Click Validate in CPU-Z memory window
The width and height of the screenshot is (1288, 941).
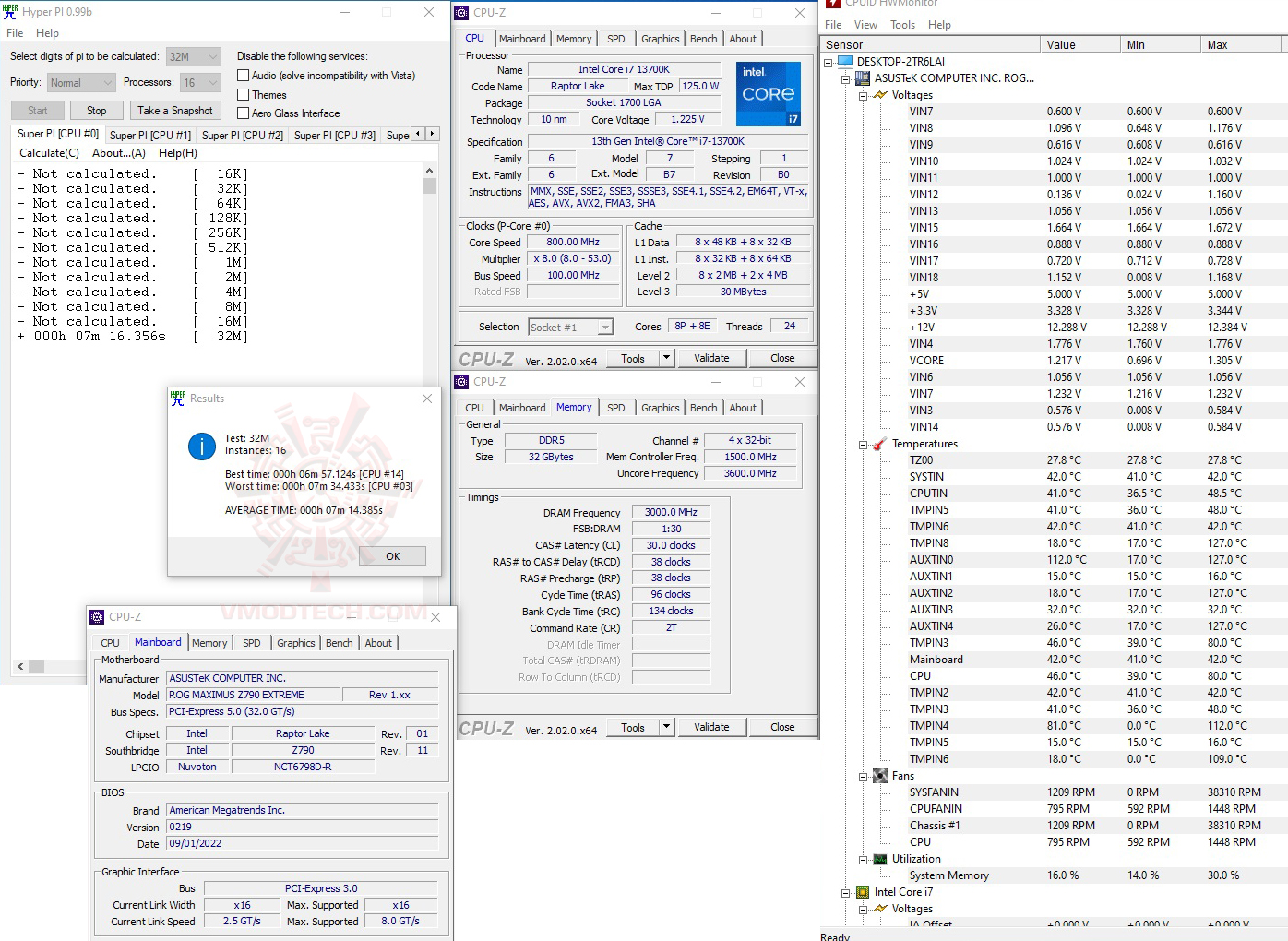pos(711,727)
